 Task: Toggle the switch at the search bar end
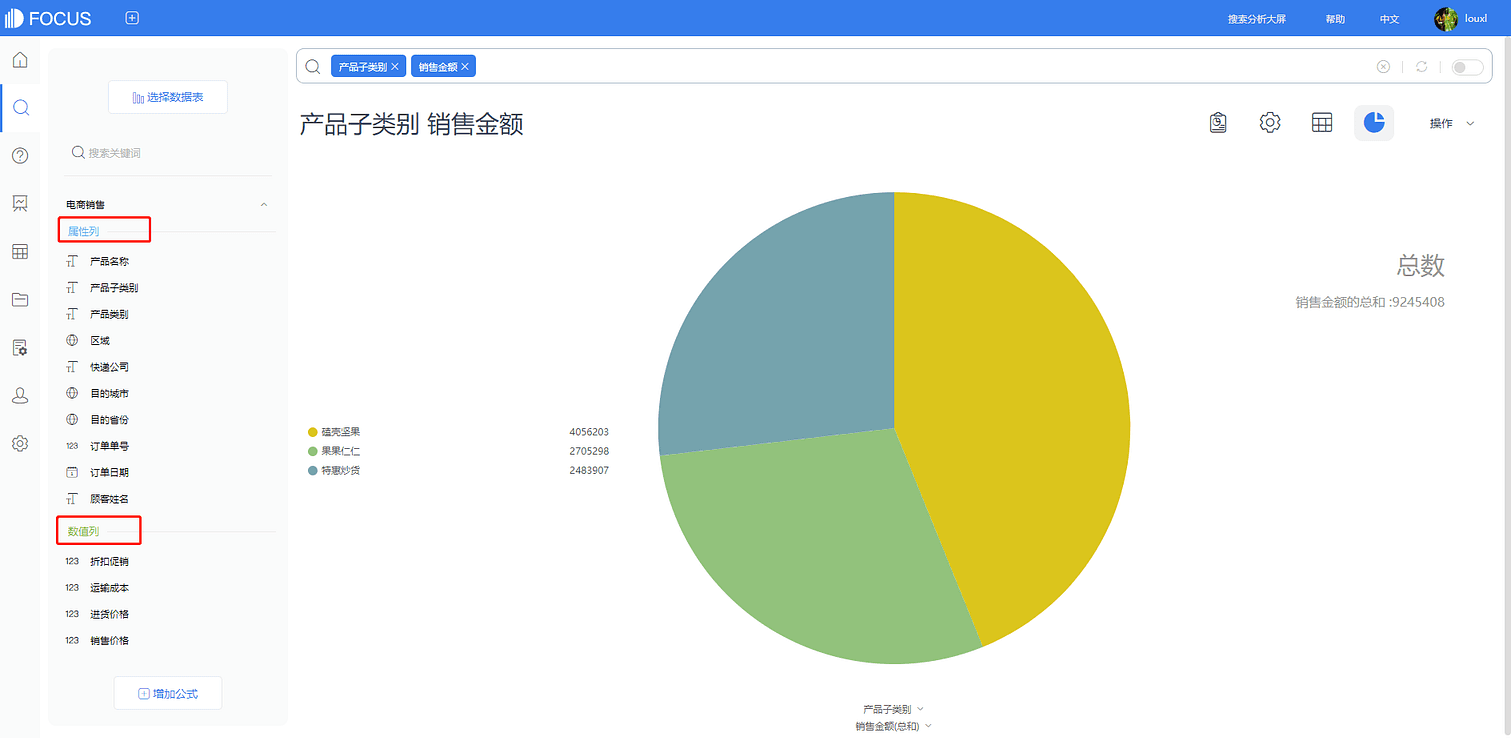pos(1467,67)
